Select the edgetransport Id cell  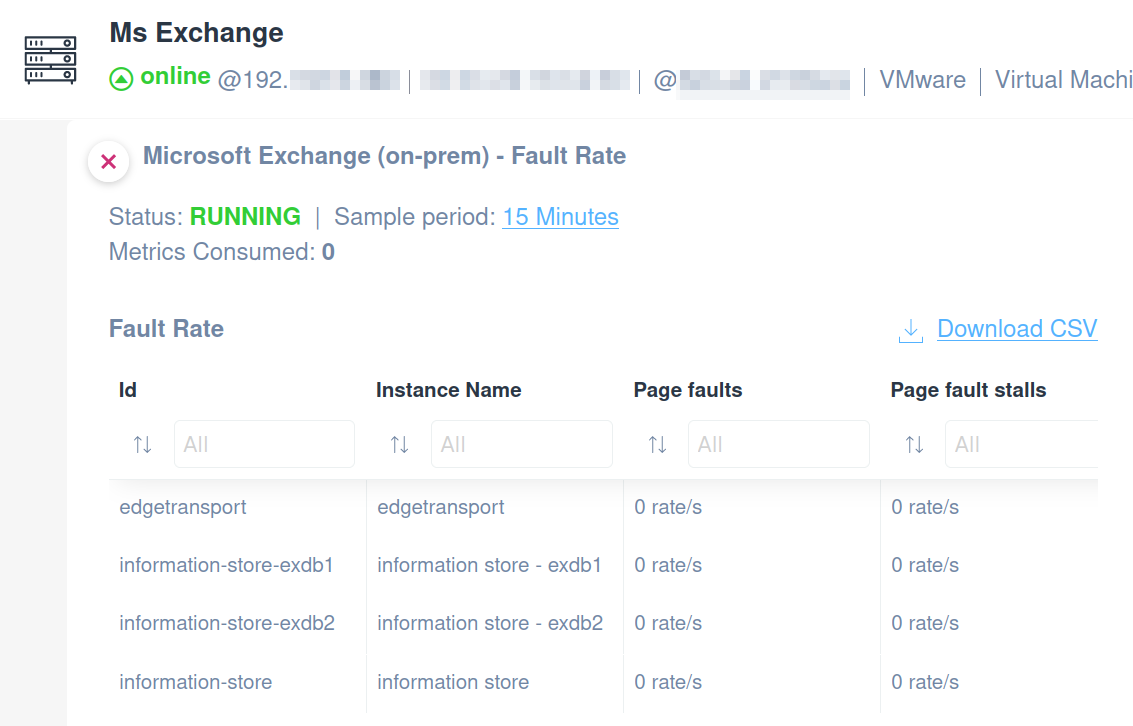click(183, 507)
